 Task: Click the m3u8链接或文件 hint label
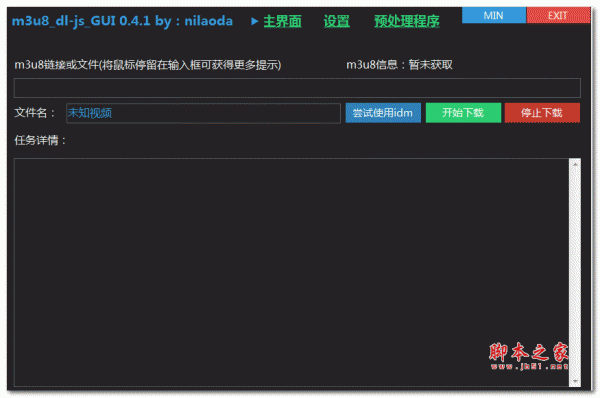[x=148, y=65]
